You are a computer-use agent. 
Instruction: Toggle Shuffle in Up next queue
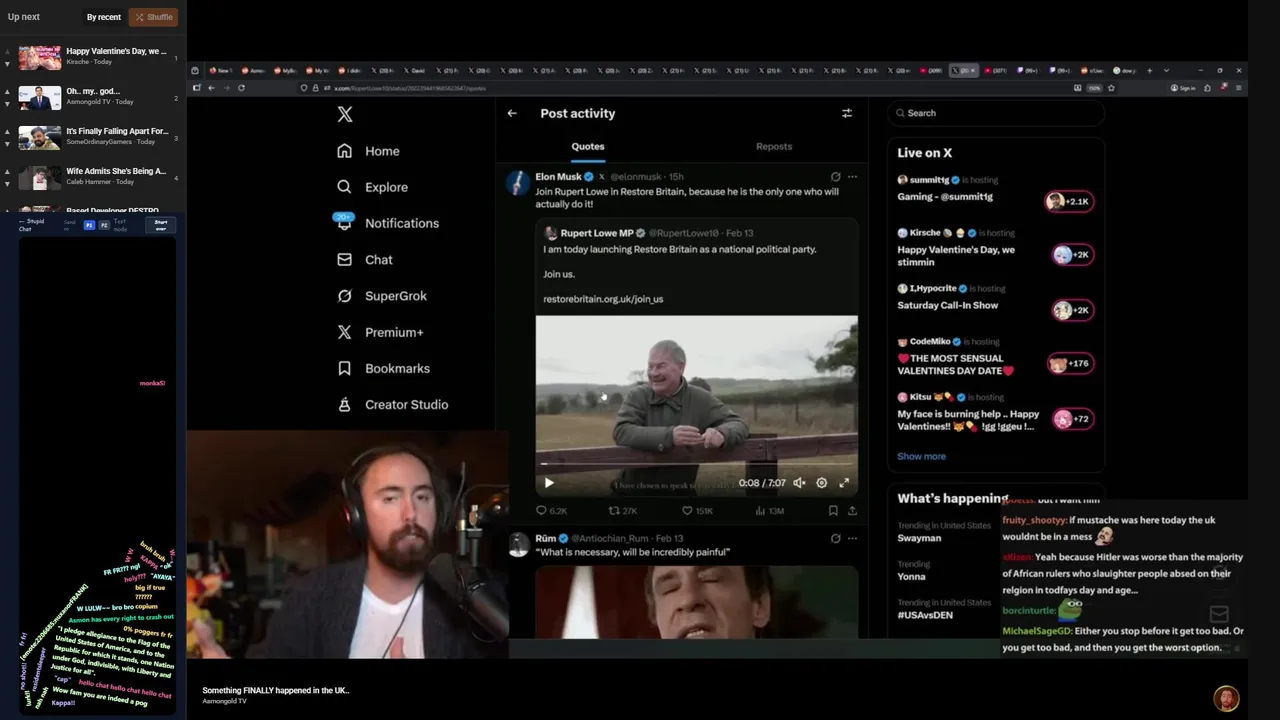coord(153,17)
